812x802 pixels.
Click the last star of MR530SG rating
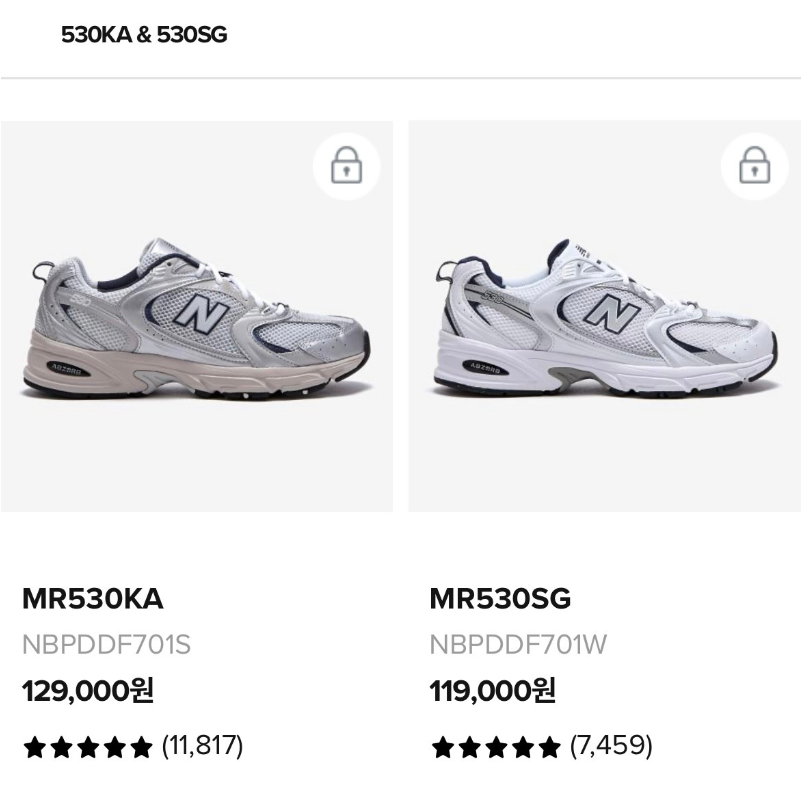(x=550, y=747)
